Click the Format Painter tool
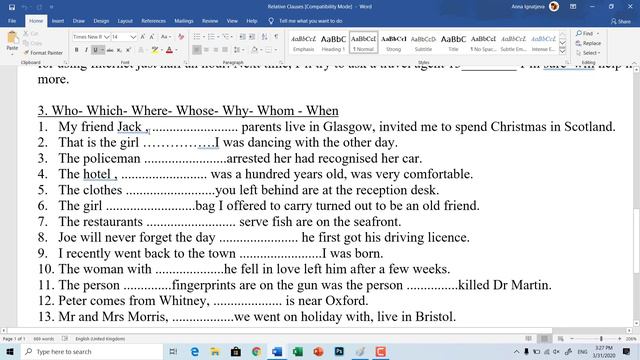 43,53
